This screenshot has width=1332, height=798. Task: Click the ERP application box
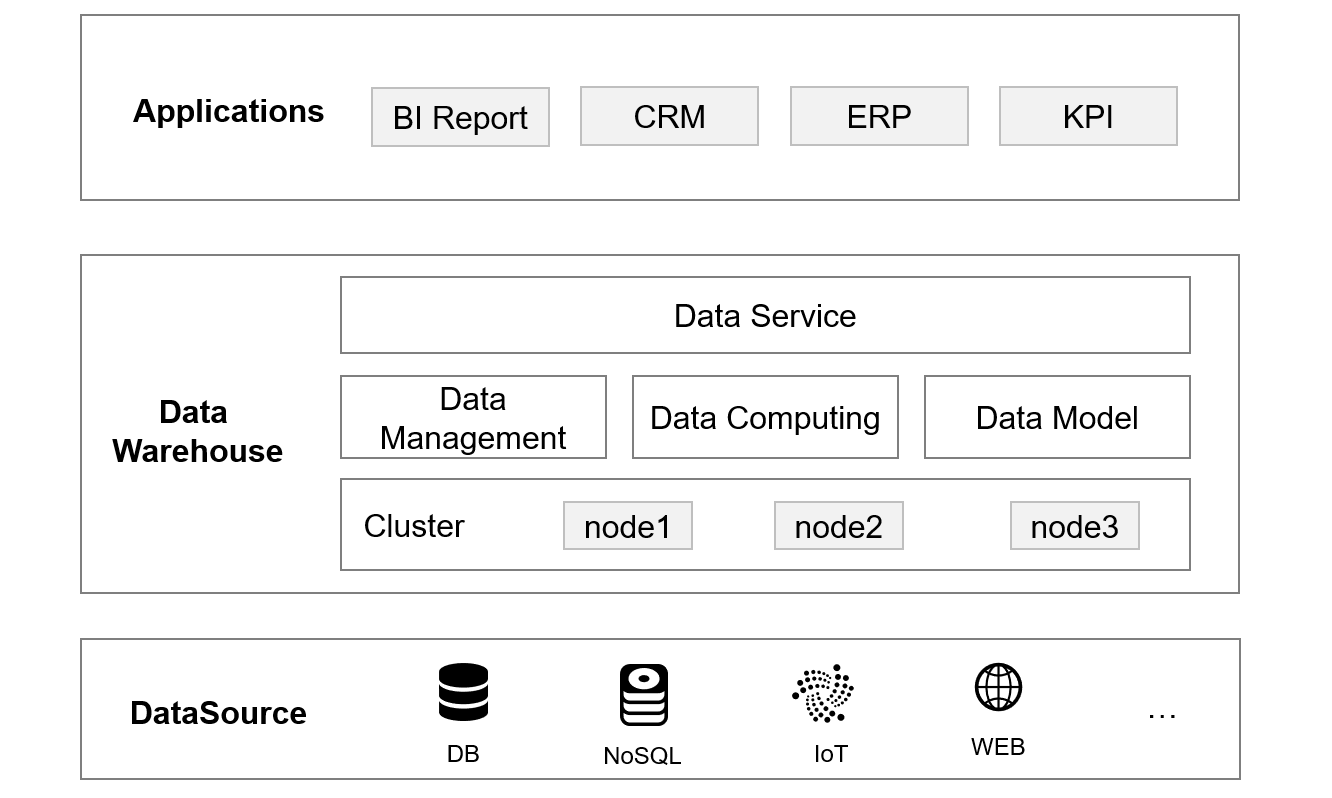click(x=879, y=116)
